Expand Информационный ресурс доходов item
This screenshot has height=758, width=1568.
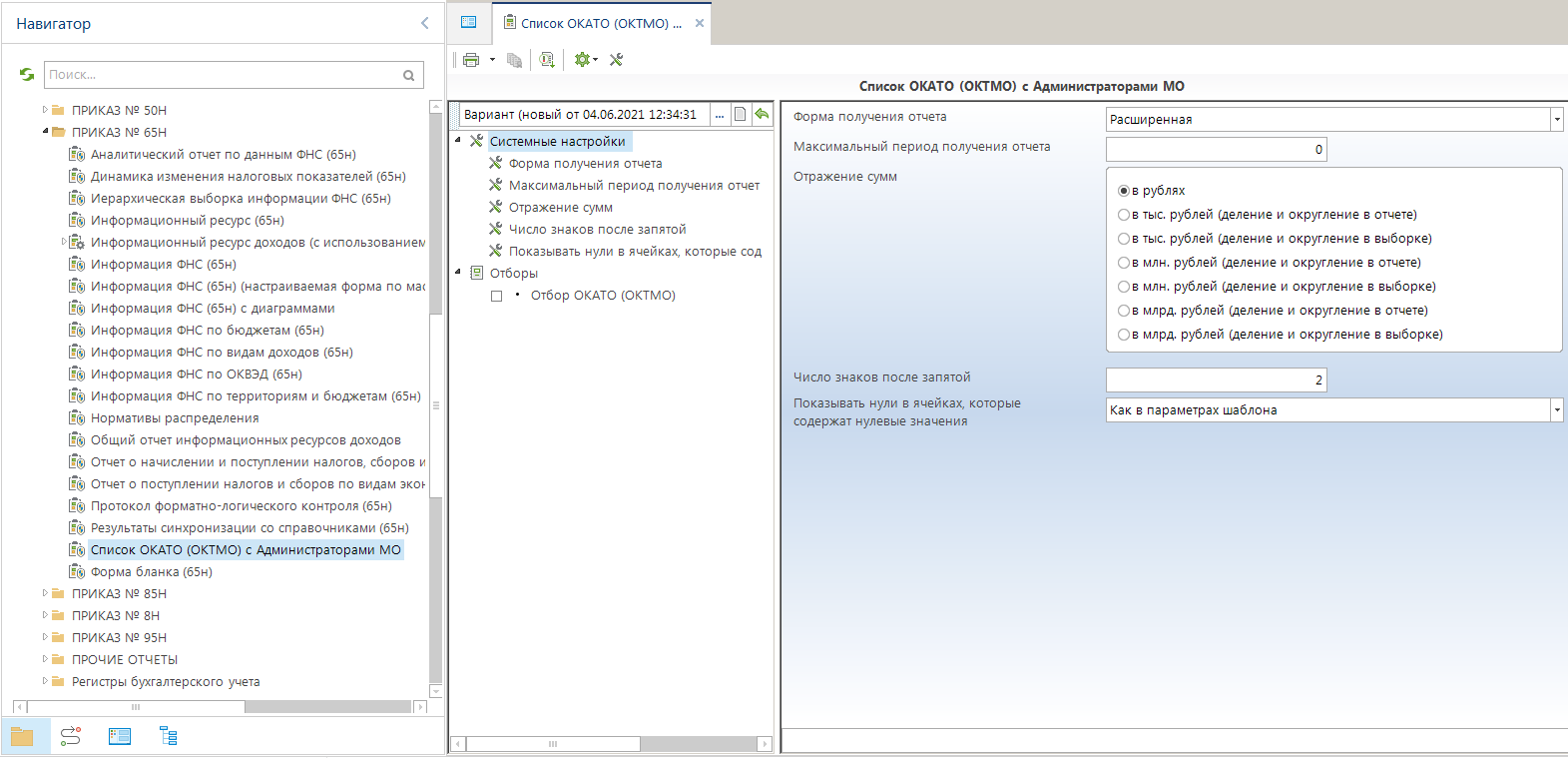[64, 242]
